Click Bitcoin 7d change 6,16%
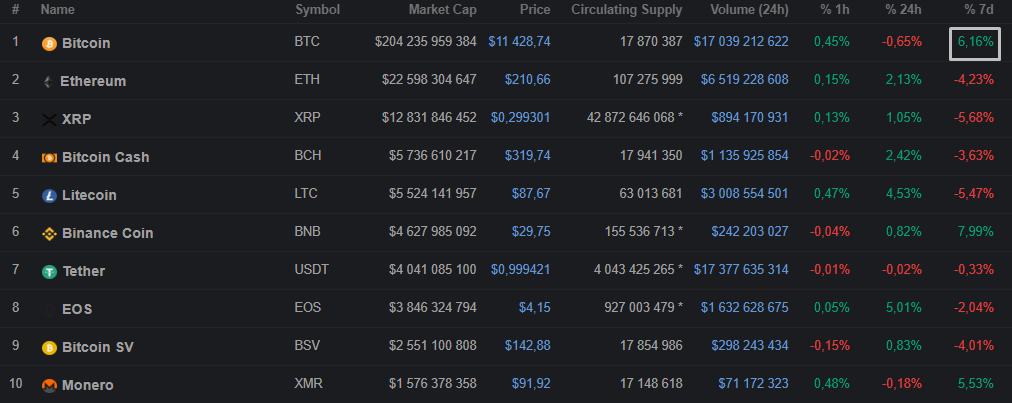 pyautogui.click(x=975, y=43)
